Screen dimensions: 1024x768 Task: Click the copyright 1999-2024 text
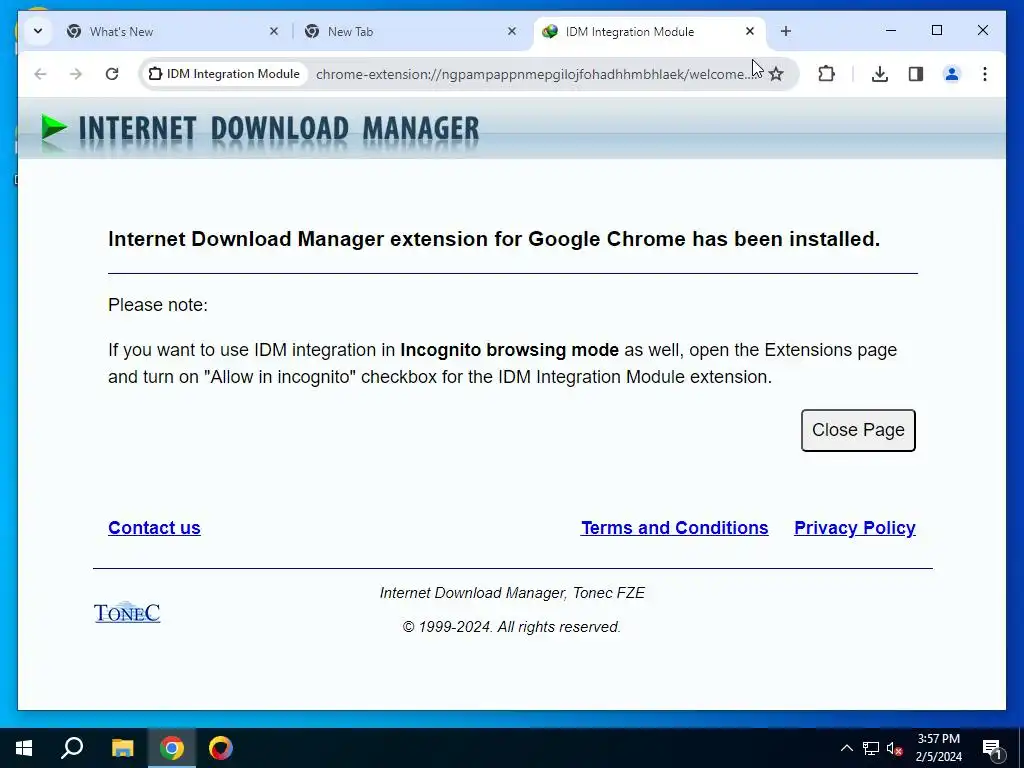pyautogui.click(x=511, y=627)
